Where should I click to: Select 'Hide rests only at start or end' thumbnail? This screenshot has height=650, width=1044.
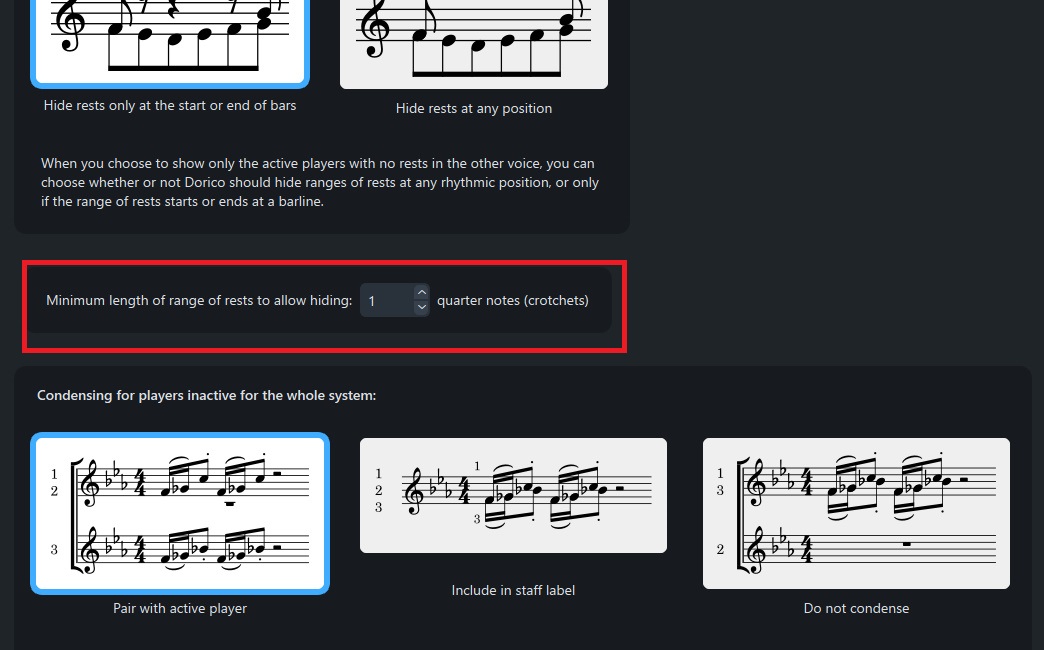click(170, 41)
